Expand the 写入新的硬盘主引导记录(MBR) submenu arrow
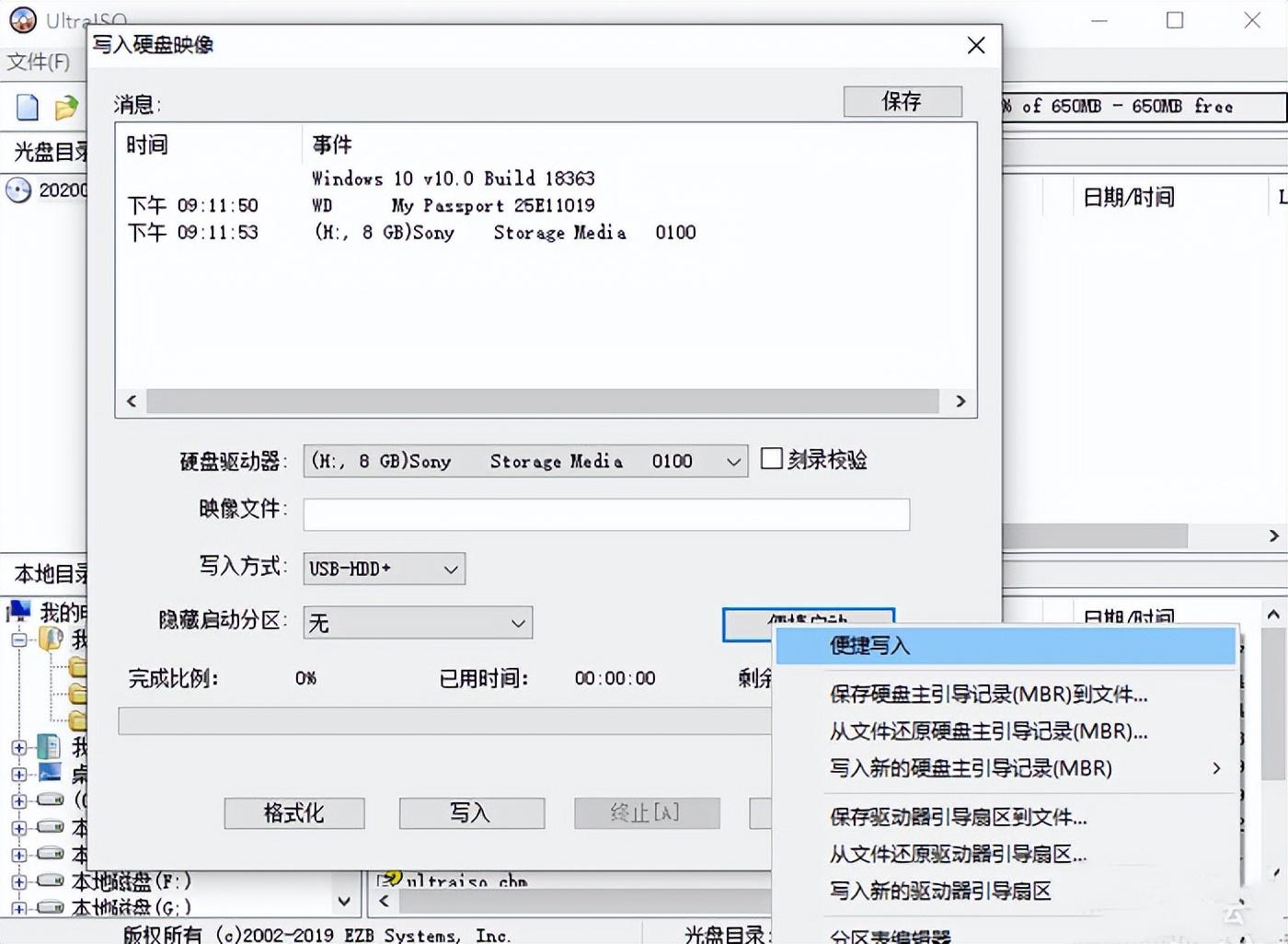The height and width of the screenshot is (944, 1288). tap(1216, 767)
